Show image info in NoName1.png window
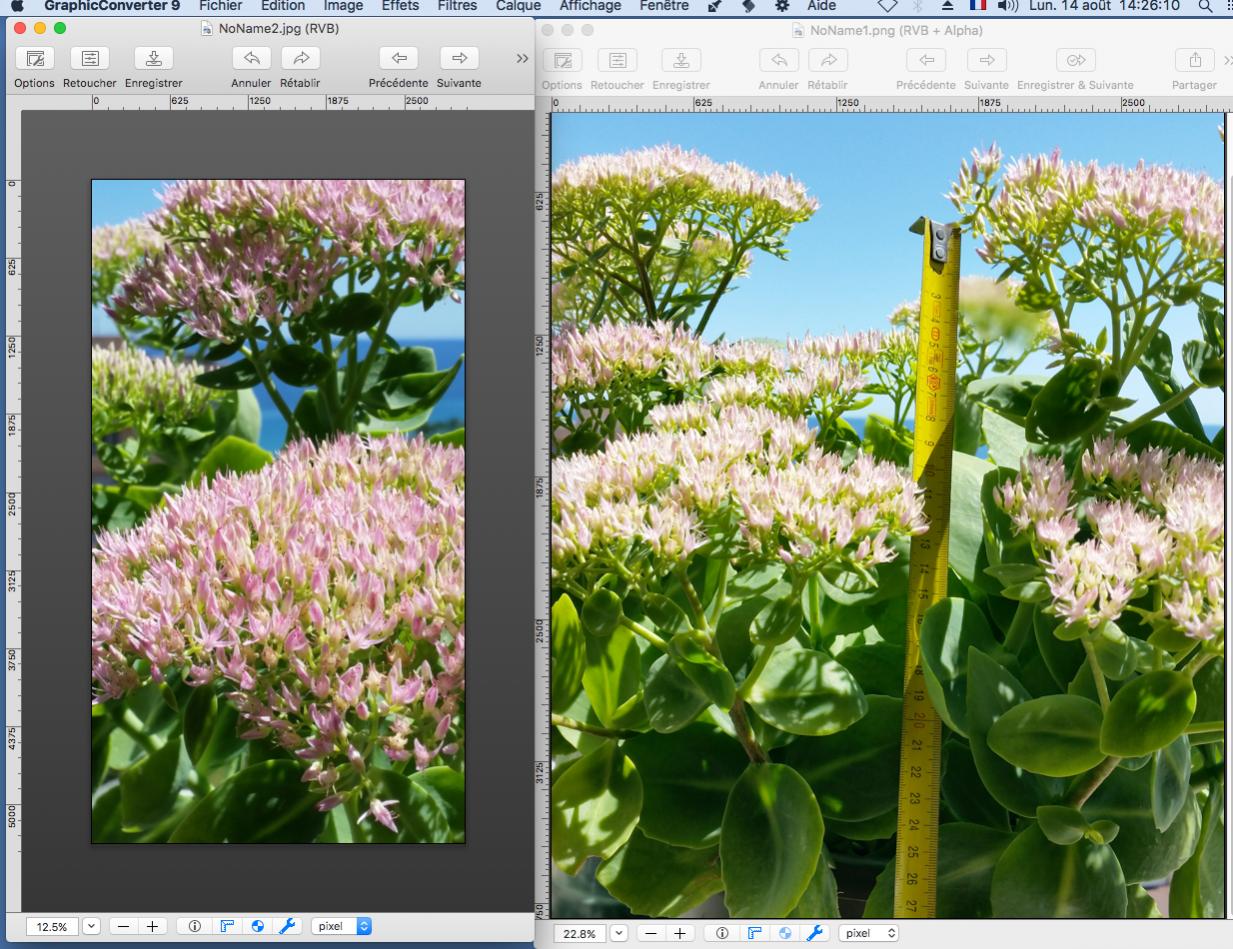The width and height of the screenshot is (1233, 949). click(x=722, y=934)
